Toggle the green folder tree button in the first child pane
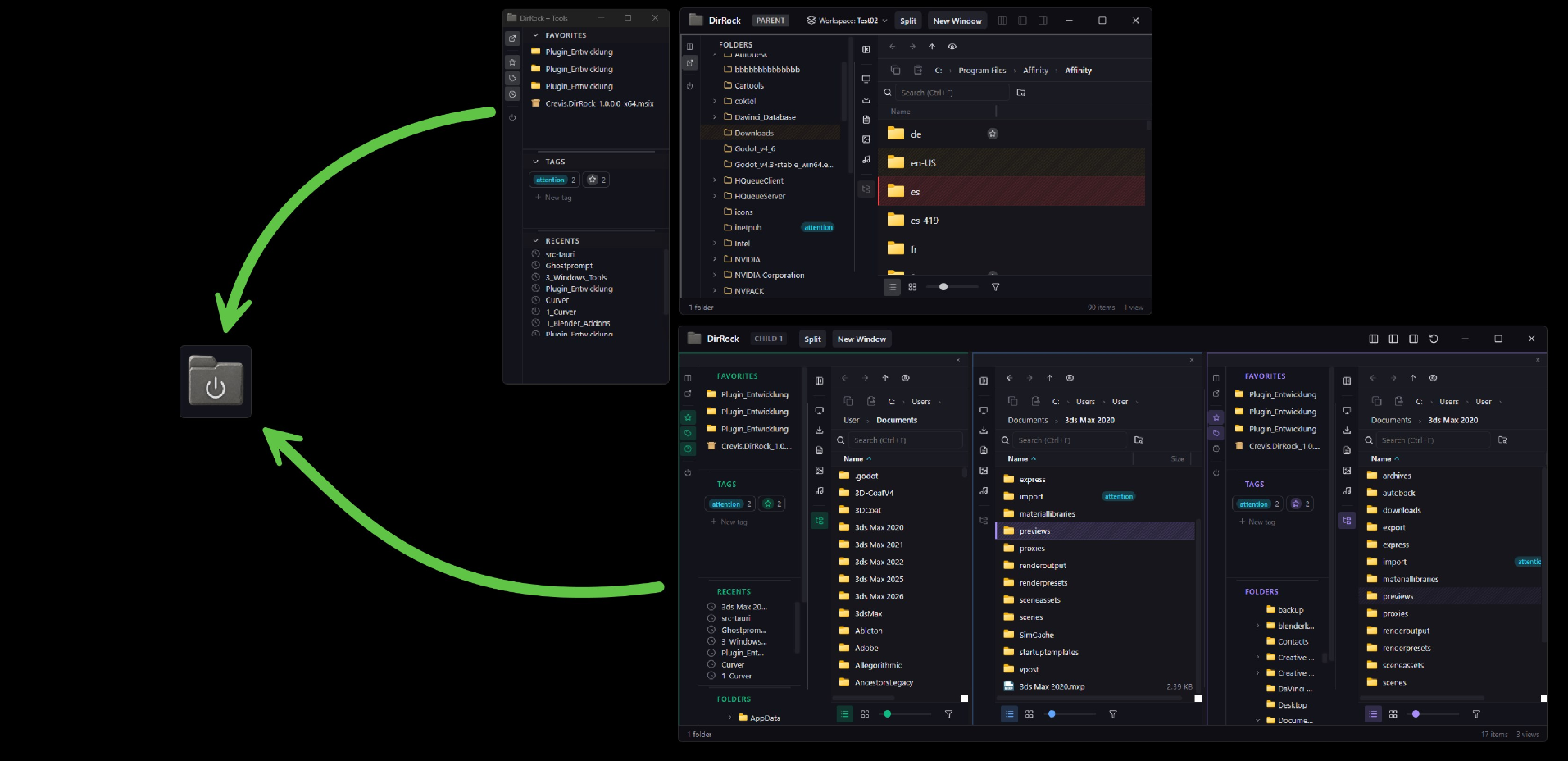The image size is (1568, 761). click(819, 520)
